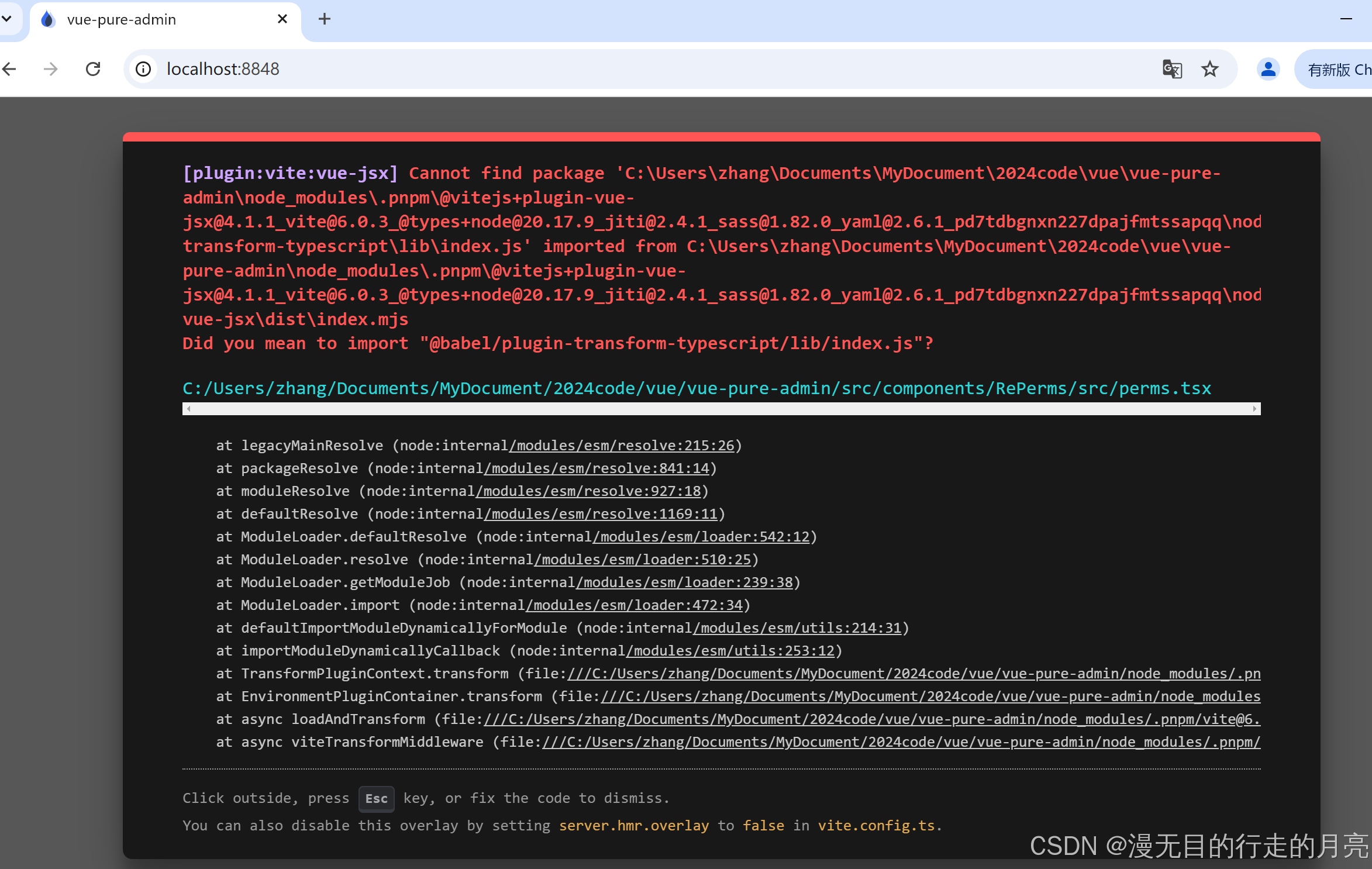Click the forward navigation arrow
Screen dimensions: 1372x869
(x=51, y=69)
